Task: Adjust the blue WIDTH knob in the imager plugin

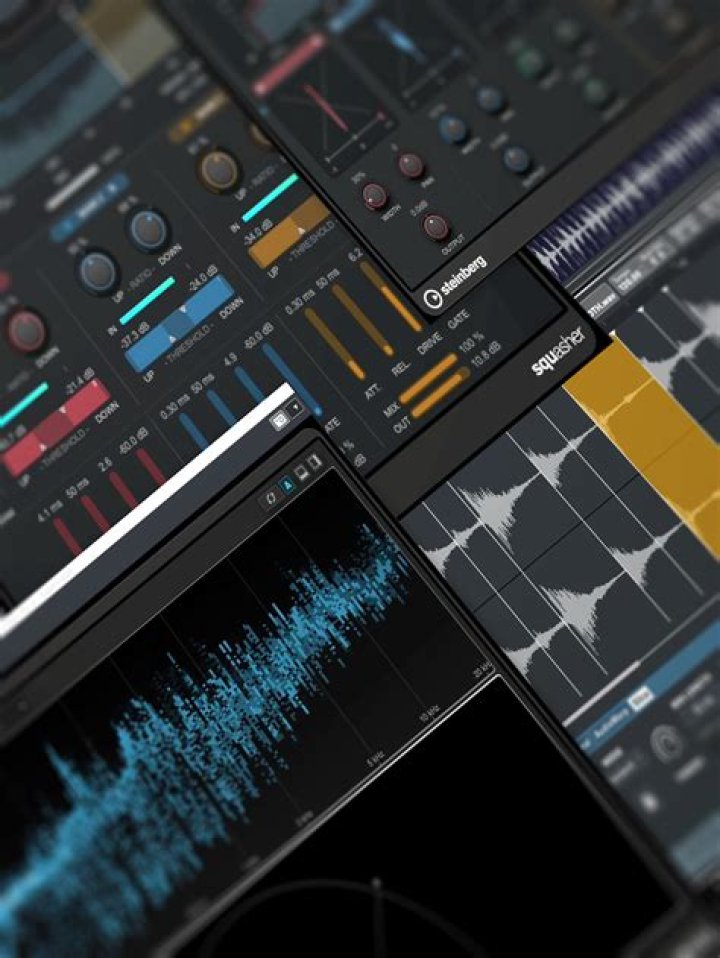Action: tap(453, 130)
